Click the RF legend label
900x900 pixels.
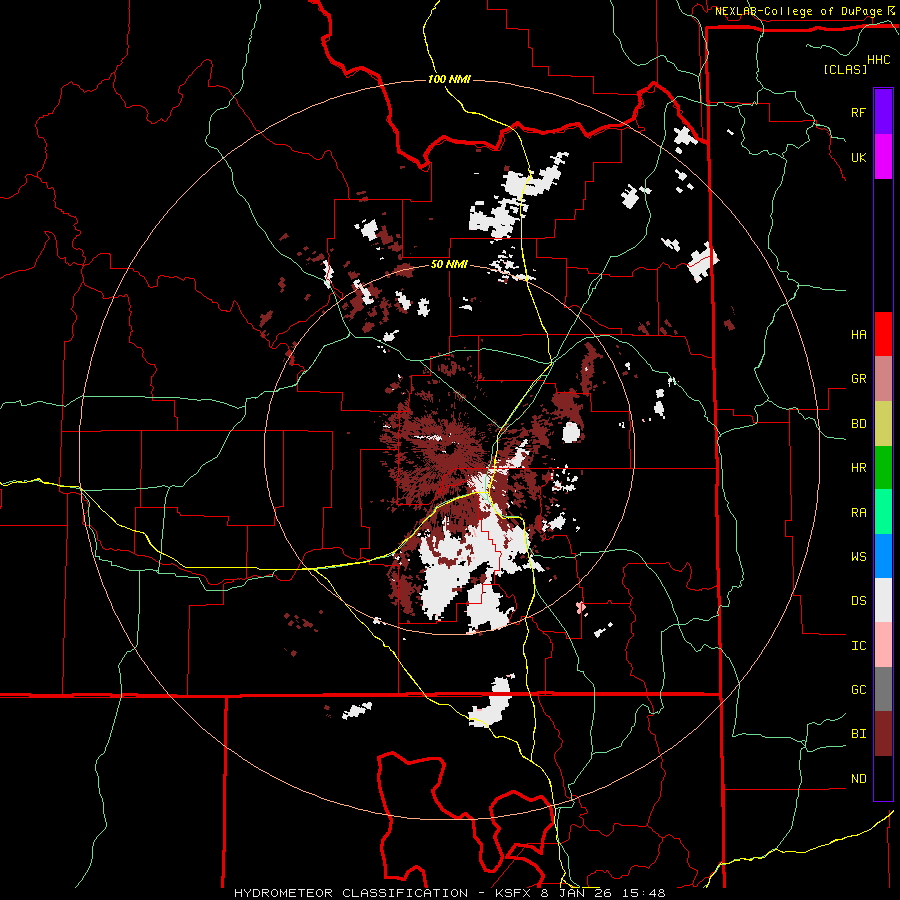pyautogui.click(x=858, y=112)
